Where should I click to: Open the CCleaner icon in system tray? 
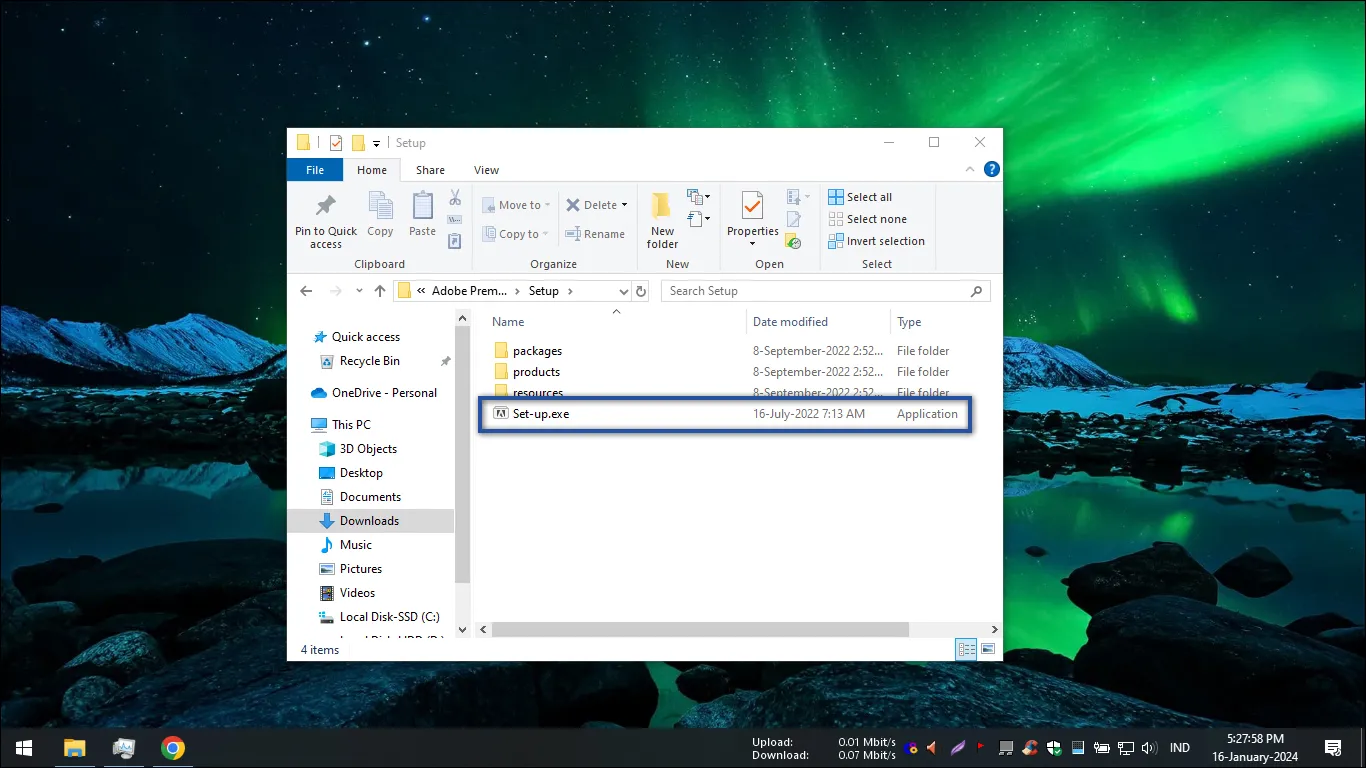1030,747
